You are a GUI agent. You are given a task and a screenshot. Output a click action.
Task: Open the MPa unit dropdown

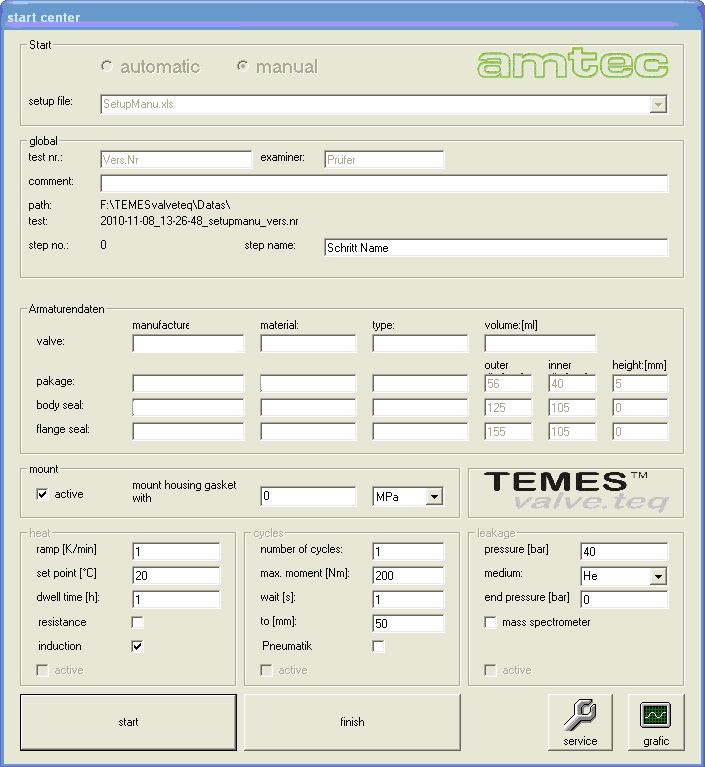click(434, 496)
